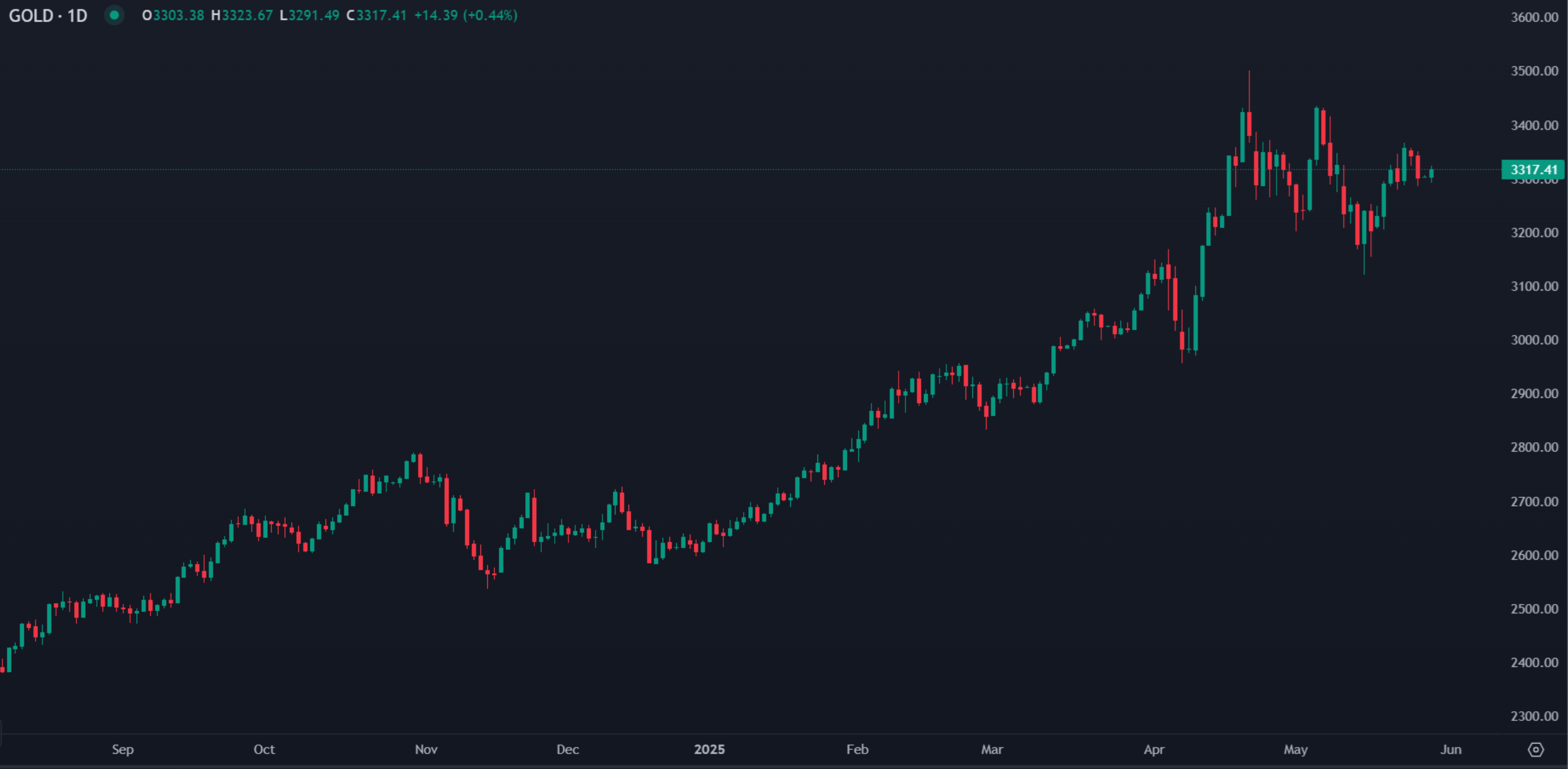Select the 2025 marker on the time axis

tap(709, 750)
